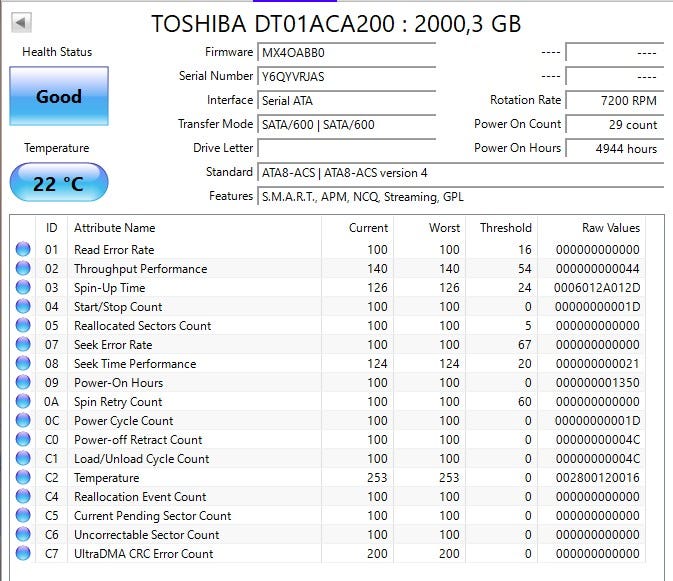This screenshot has height=581, width=673.
Task: Click the status orb for Uncorrectable Sector Count
Action: 23,534
